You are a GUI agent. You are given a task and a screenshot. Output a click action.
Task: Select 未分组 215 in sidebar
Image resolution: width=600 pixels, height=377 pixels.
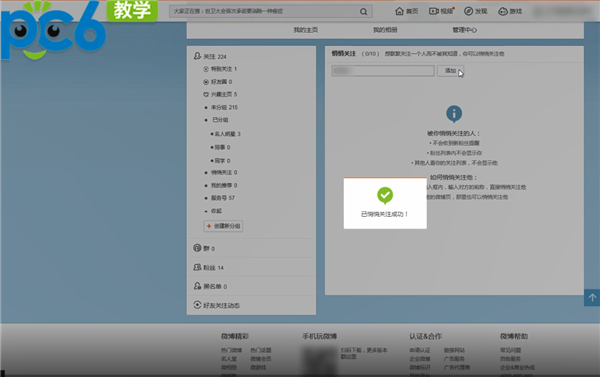(224, 108)
